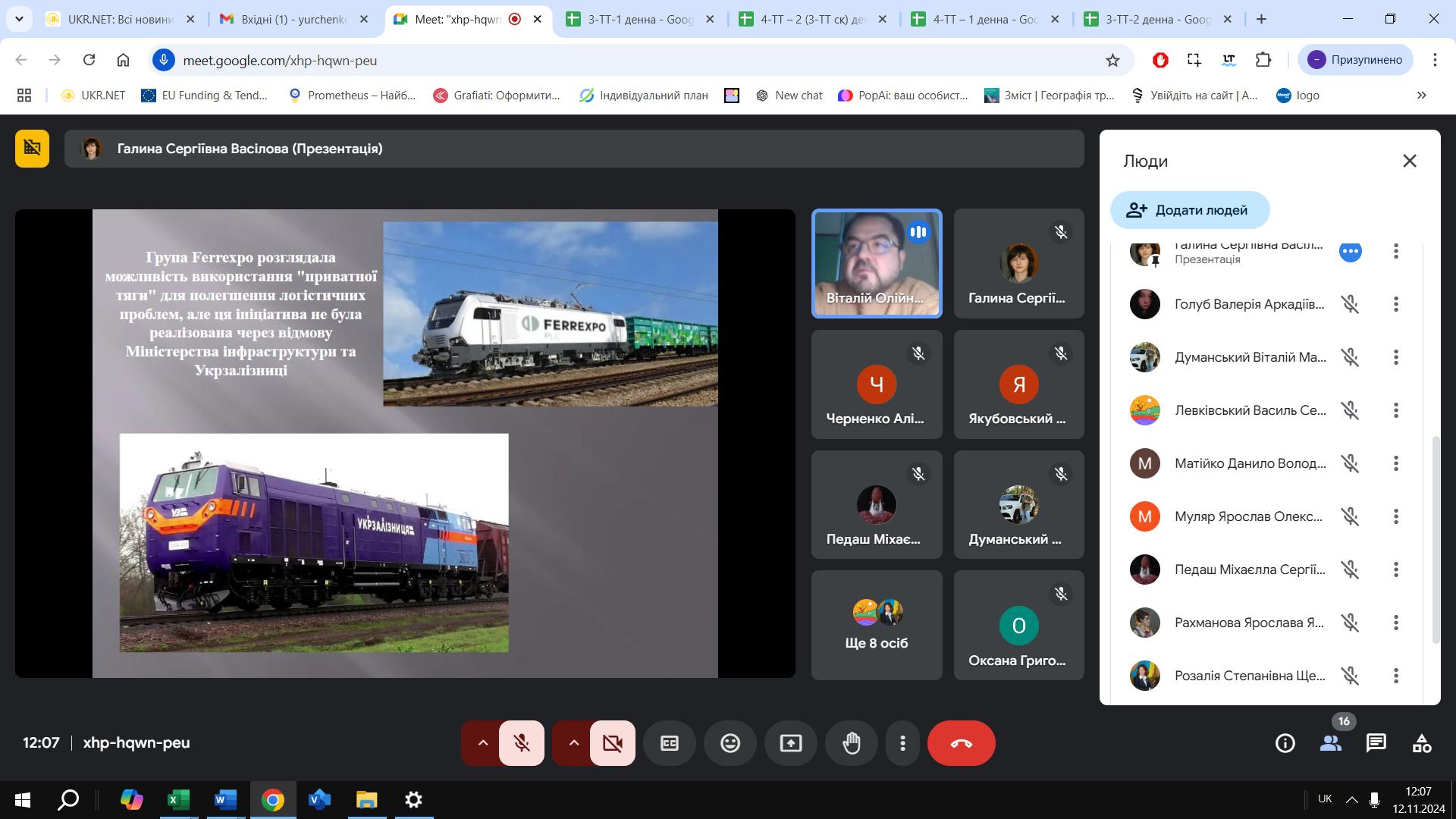Open options menu for Рахманова Ярослава
This screenshot has height=819, width=1456.
point(1395,623)
